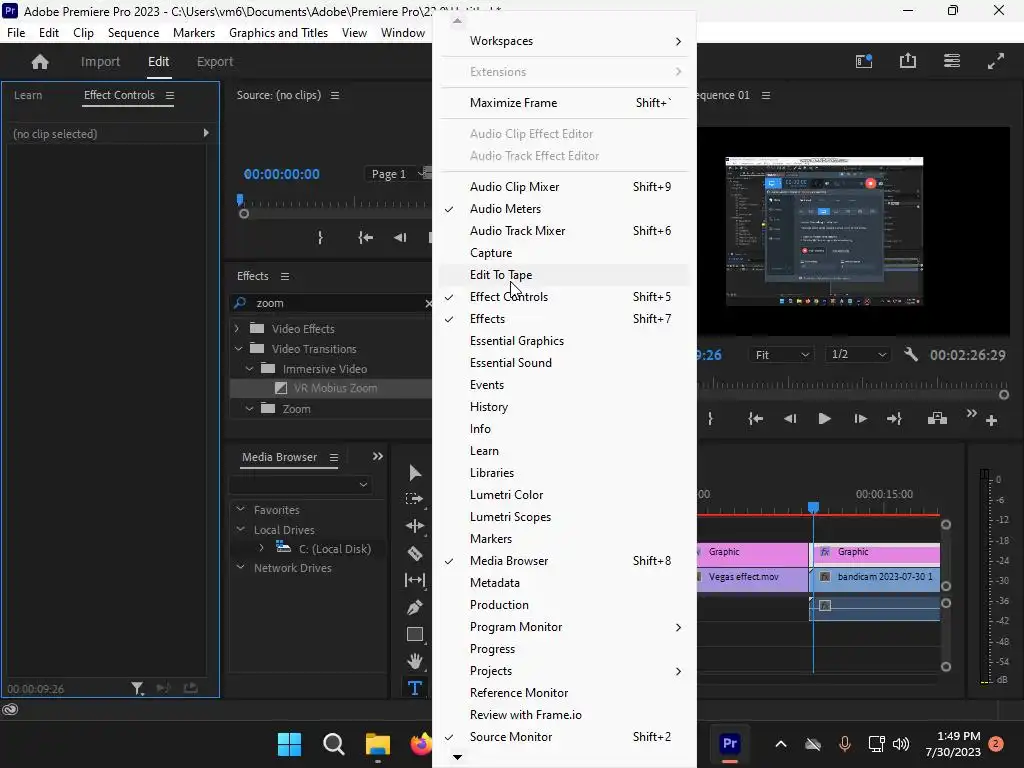The width and height of the screenshot is (1024, 768).
Task: Expand the Program Monitor submenu
Action: click(x=565, y=627)
